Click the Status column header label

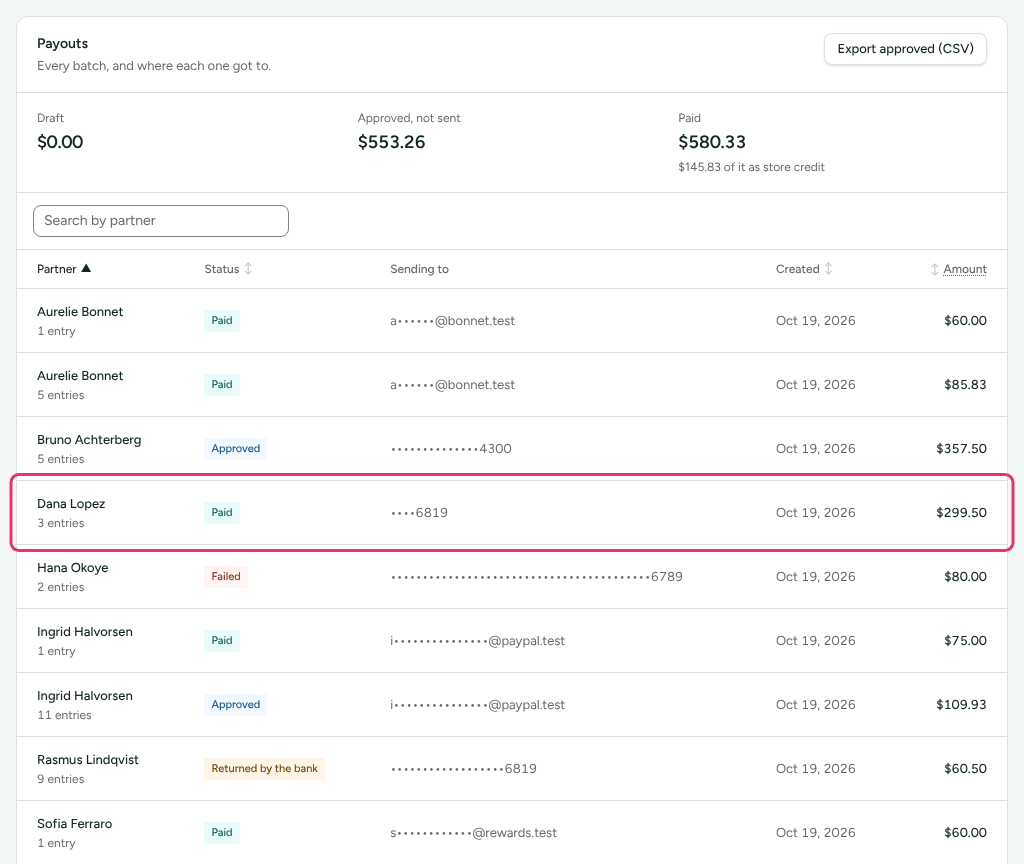click(x=222, y=269)
